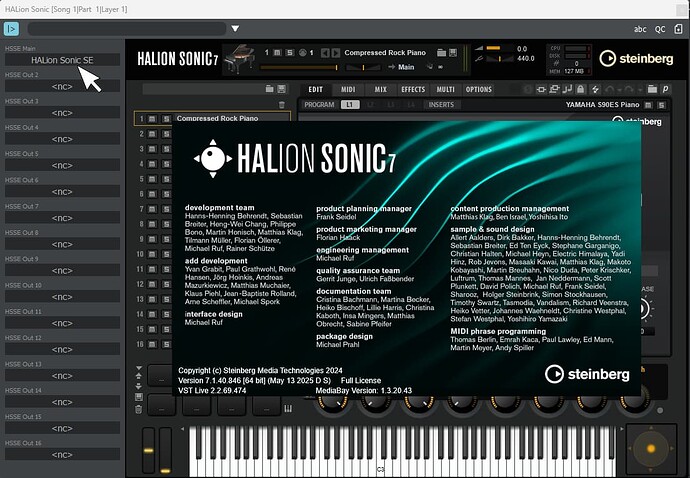Open the HSSE Out 12 routing field

pyautogui.click(x=62, y=349)
